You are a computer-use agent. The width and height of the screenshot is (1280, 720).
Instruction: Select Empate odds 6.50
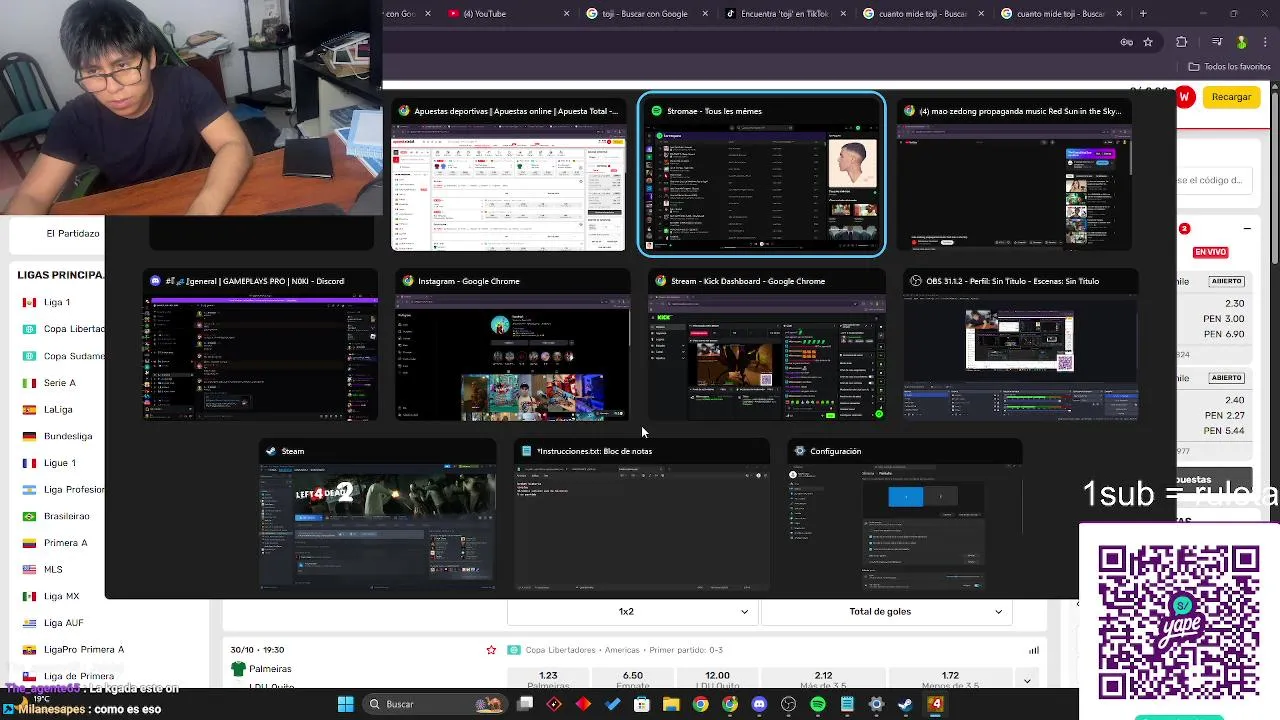pyautogui.click(x=633, y=679)
